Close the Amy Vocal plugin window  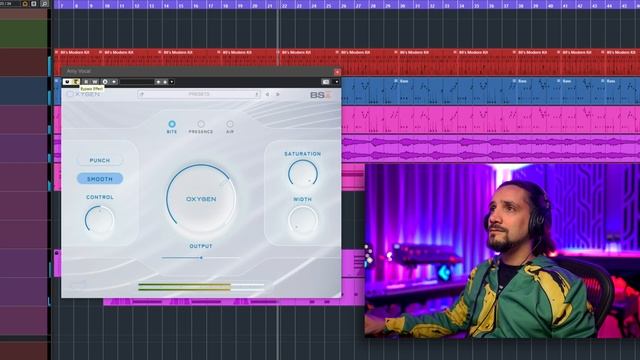click(337, 72)
